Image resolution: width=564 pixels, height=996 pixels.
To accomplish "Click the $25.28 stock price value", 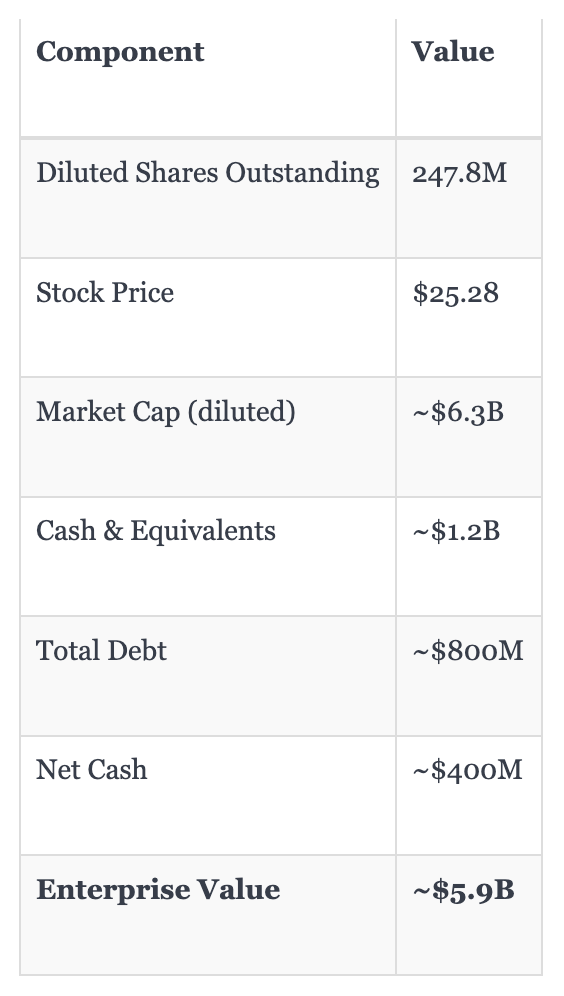I will click(x=455, y=293).
